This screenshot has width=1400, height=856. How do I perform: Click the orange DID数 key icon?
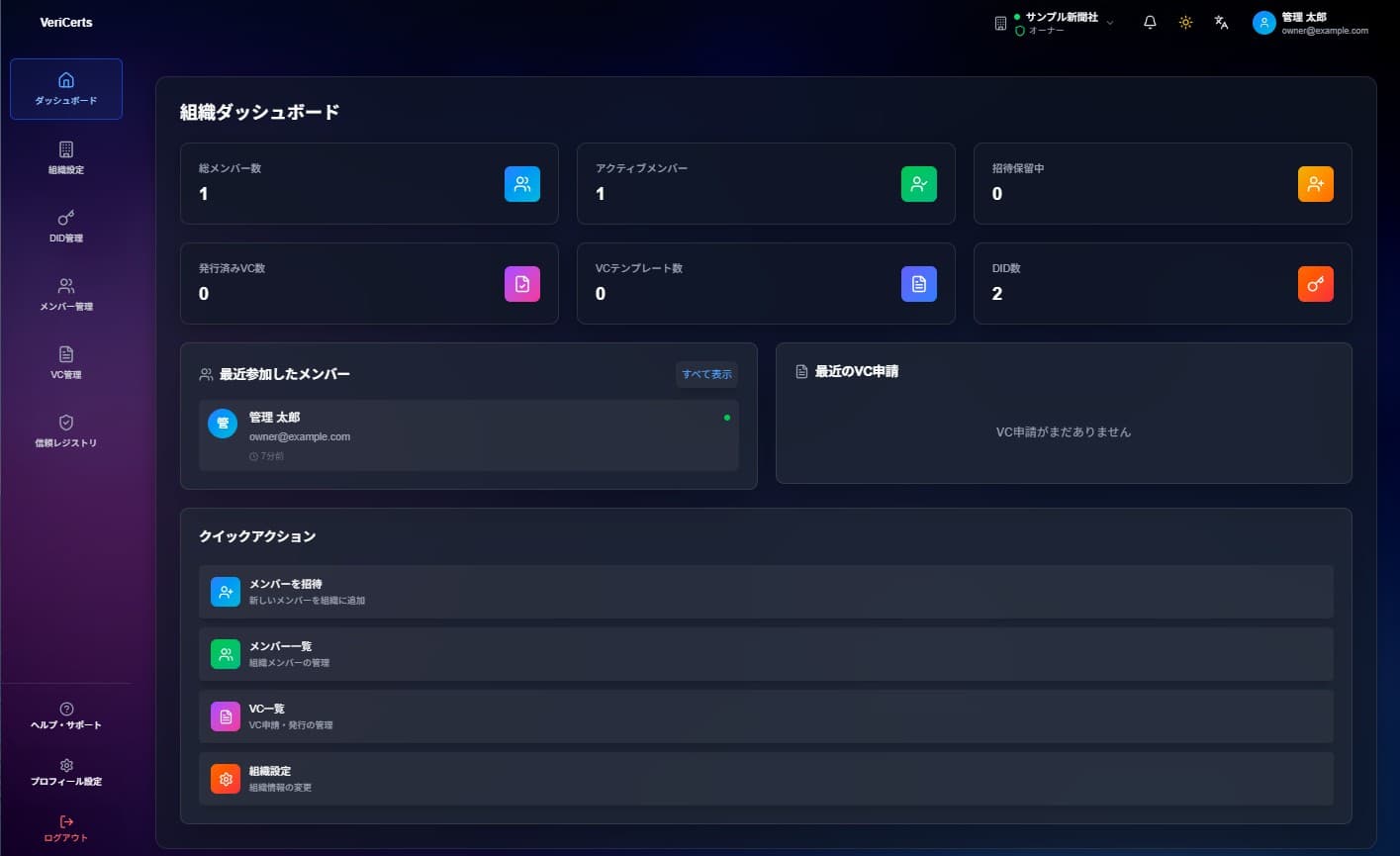pyautogui.click(x=1315, y=283)
